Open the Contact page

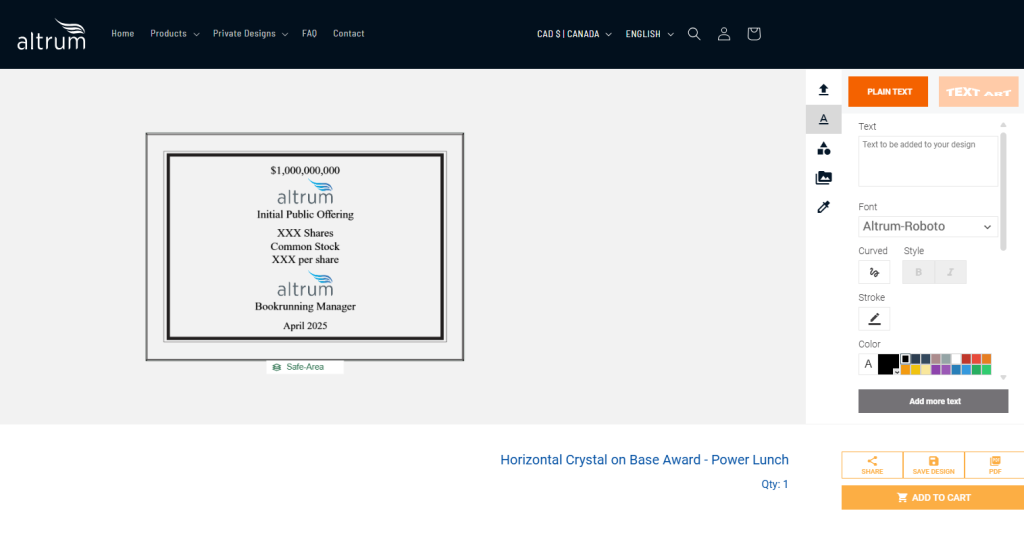(349, 33)
